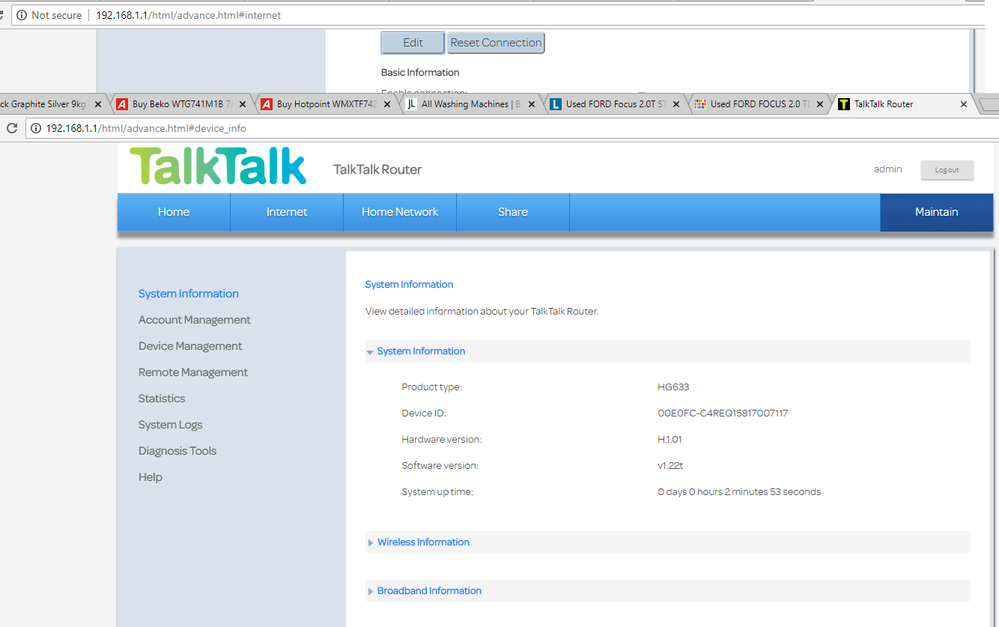Open System Logs in the sidebar
Screen dimensions: 999x627
pyautogui.click(x=170, y=424)
